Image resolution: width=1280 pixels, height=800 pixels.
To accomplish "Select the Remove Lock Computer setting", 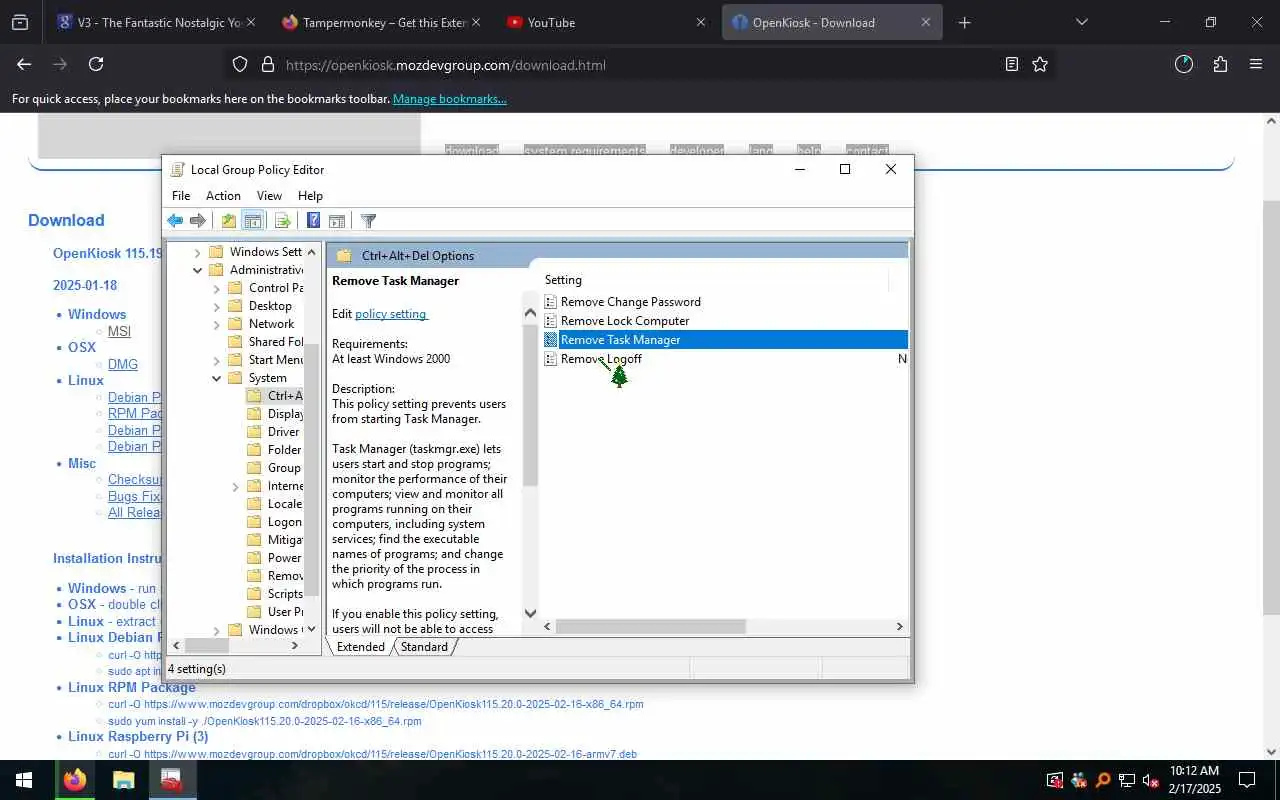I will click(x=625, y=321).
